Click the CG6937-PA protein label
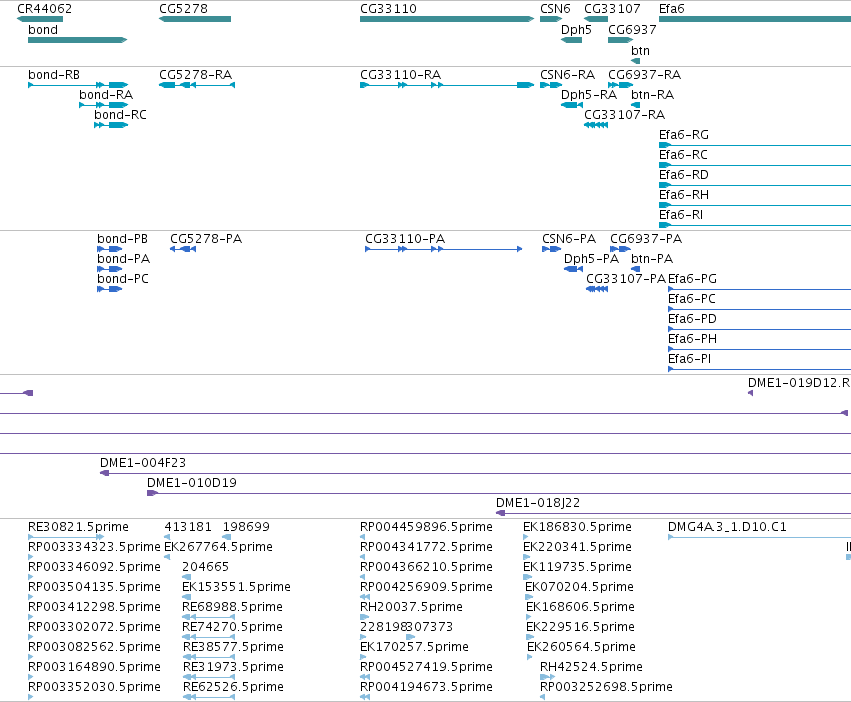 pos(646,239)
